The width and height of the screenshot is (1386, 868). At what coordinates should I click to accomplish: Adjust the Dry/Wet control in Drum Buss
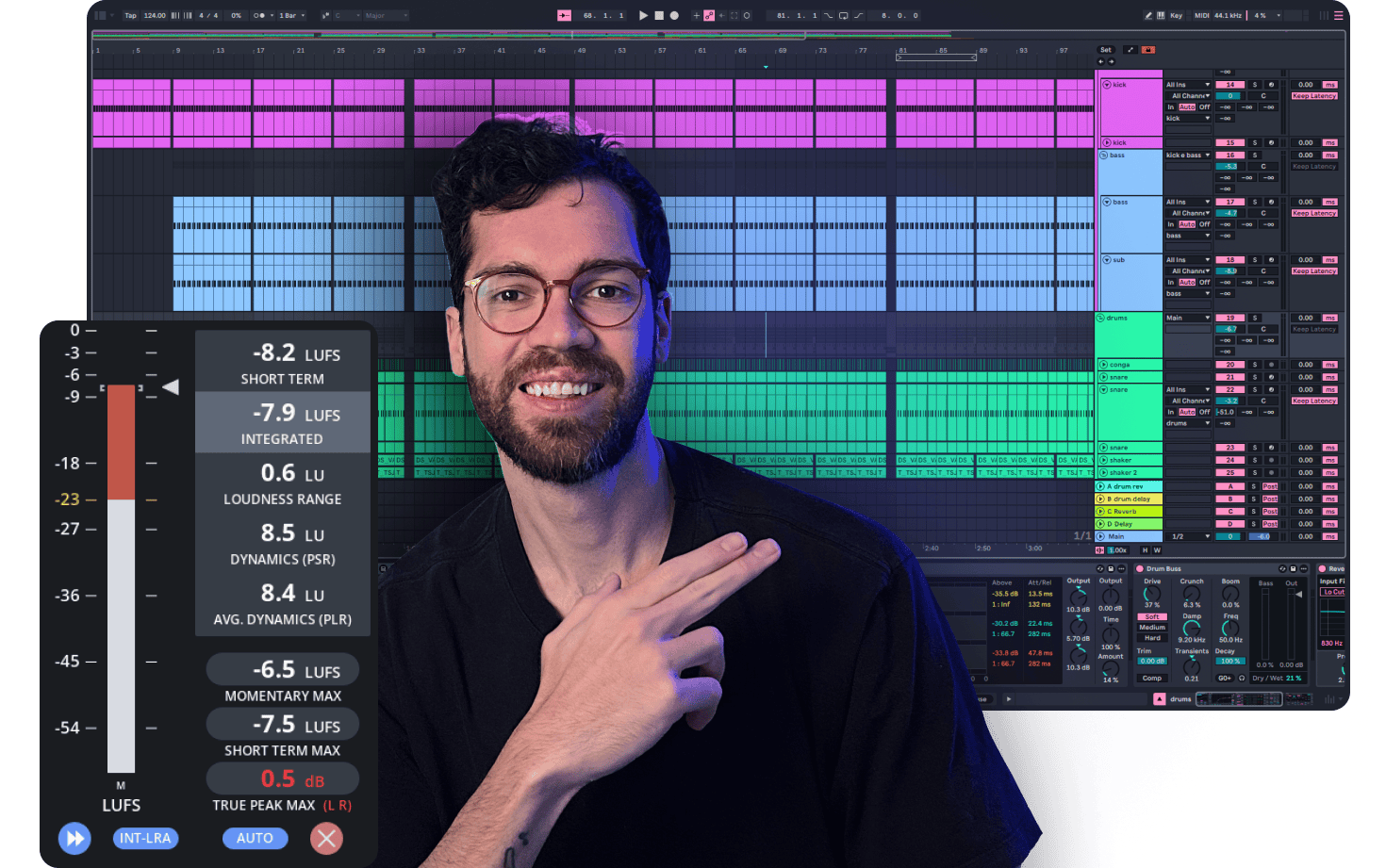(x=1294, y=678)
